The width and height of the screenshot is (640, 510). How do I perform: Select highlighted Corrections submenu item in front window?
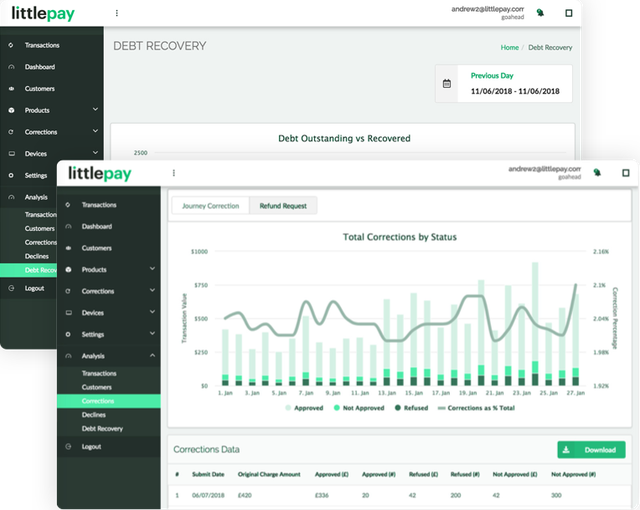click(109, 401)
